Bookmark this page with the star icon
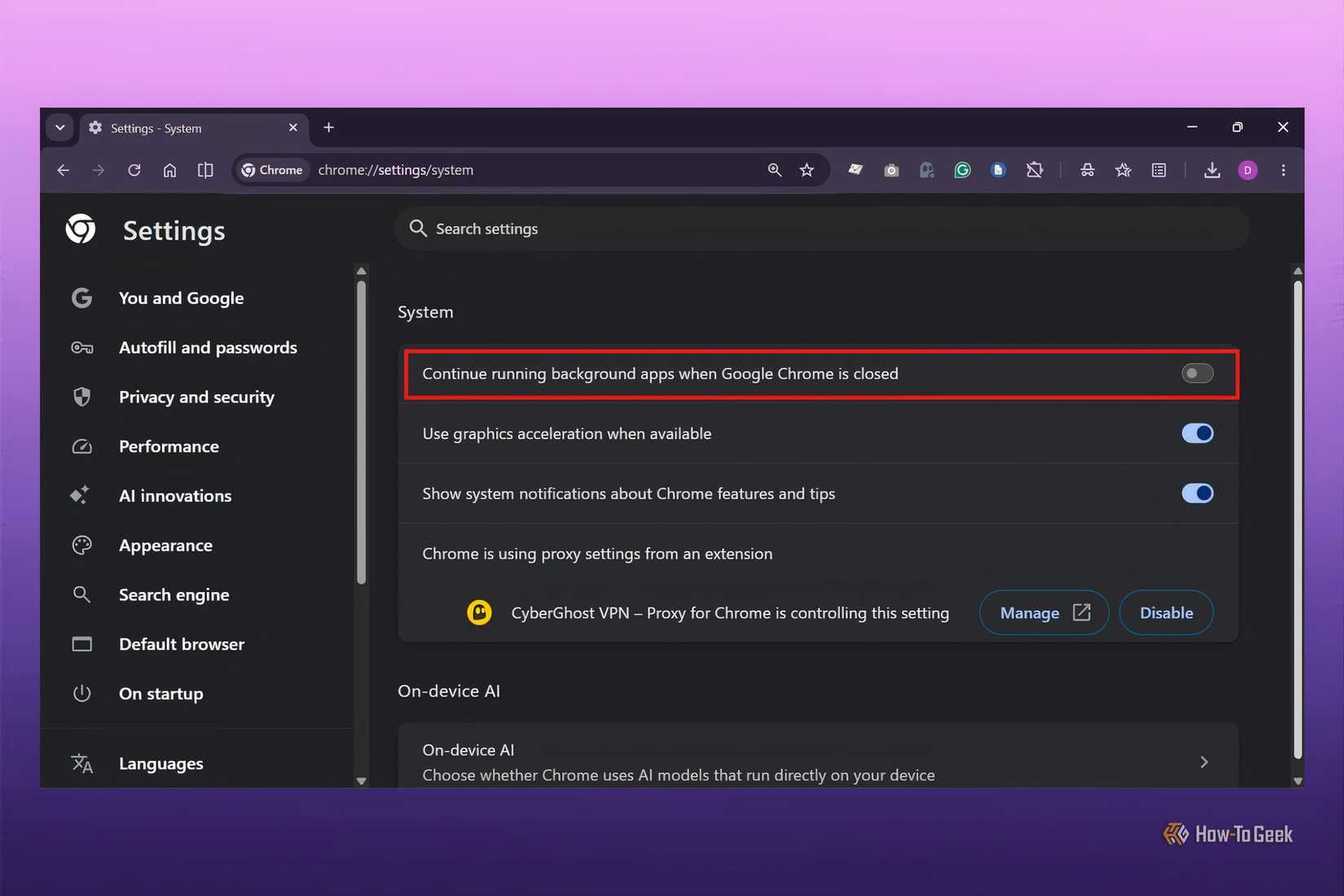The width and height of the screenshot is (1344, 896). click(806, 170)
